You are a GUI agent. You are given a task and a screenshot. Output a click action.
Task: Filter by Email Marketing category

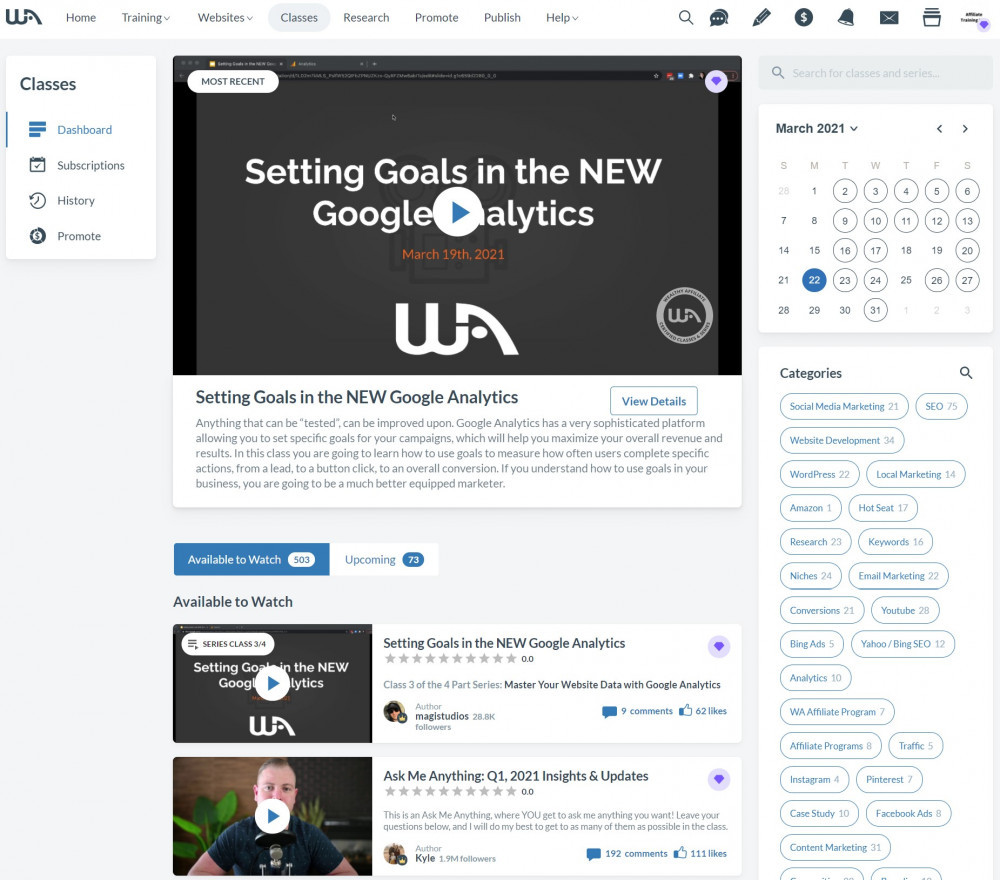click(899, 576)
